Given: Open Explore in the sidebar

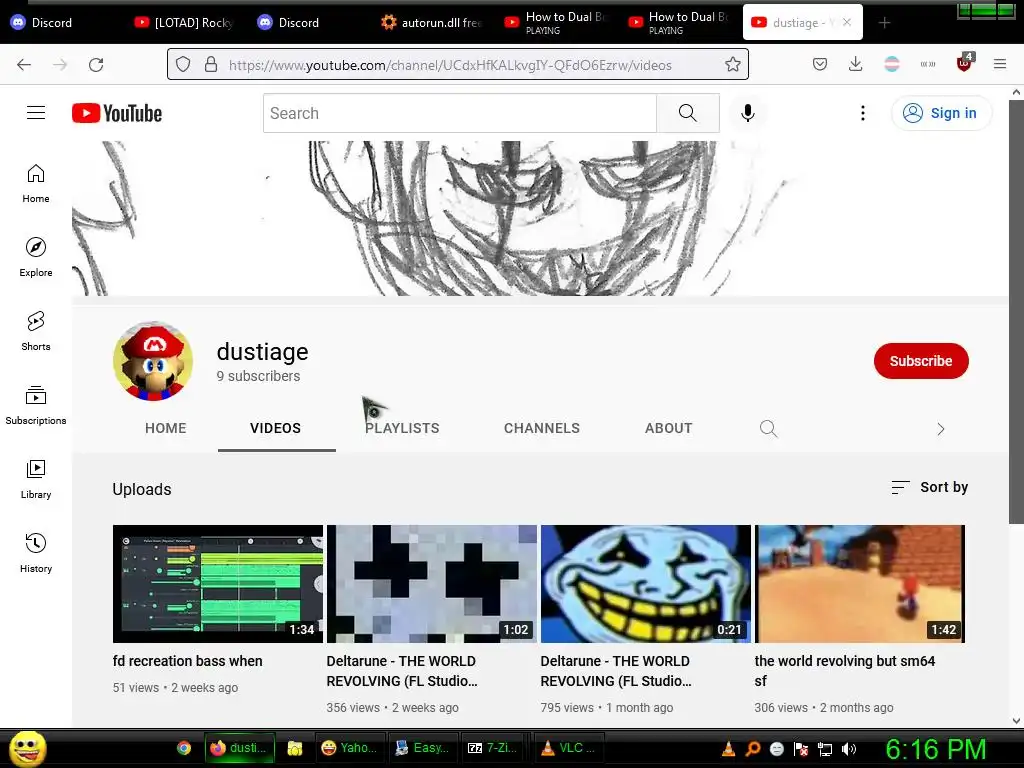Looking at the screenshot, I should (36, 257).
